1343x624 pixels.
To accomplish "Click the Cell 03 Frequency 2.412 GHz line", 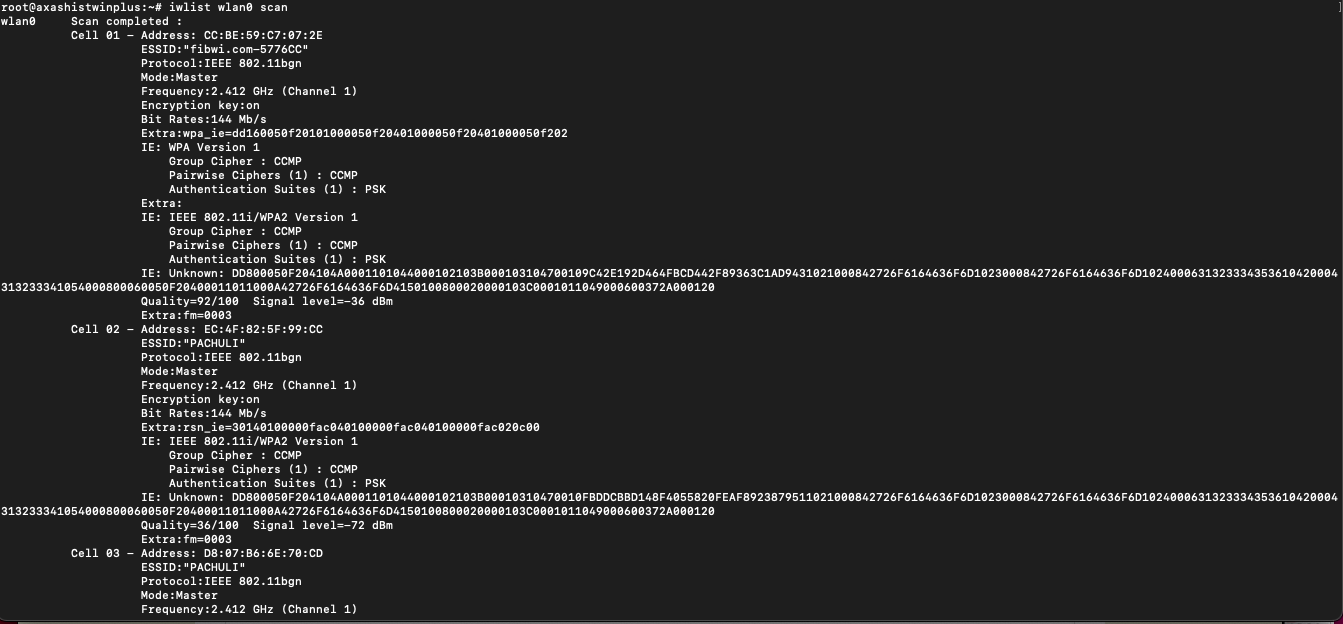I will [x=249, y=609].
